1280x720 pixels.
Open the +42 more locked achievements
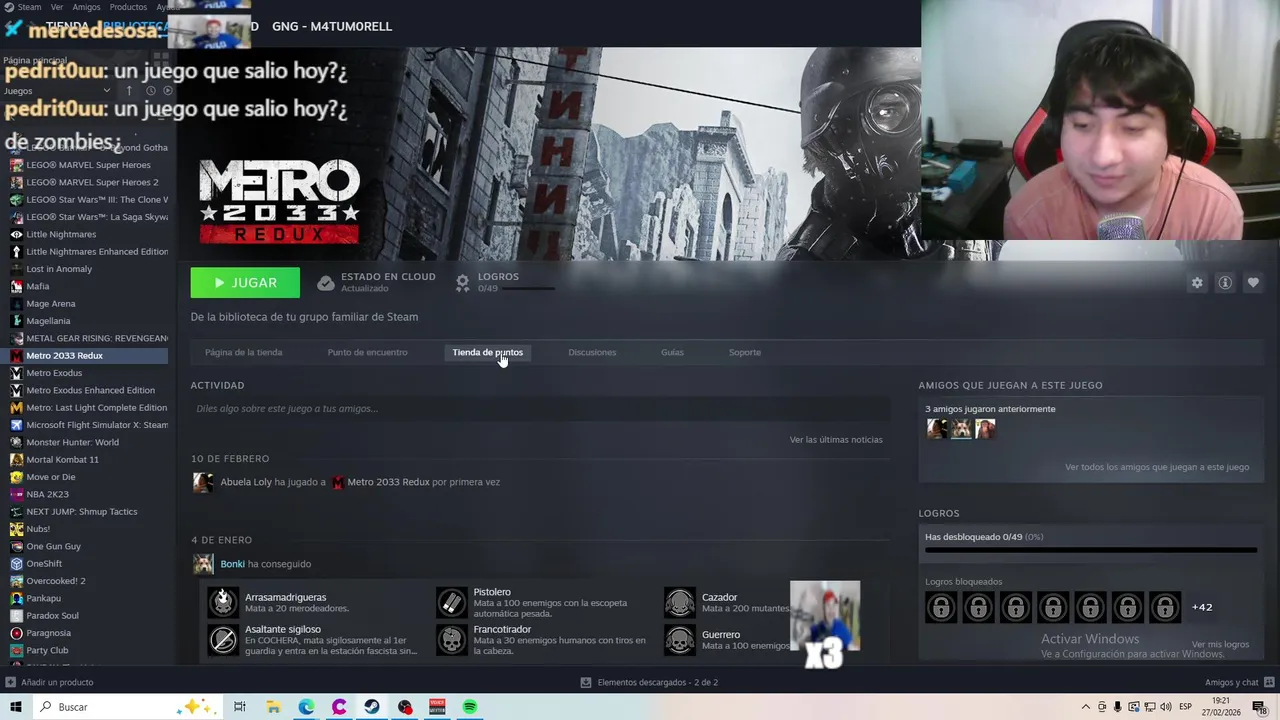pos(1202,607)
